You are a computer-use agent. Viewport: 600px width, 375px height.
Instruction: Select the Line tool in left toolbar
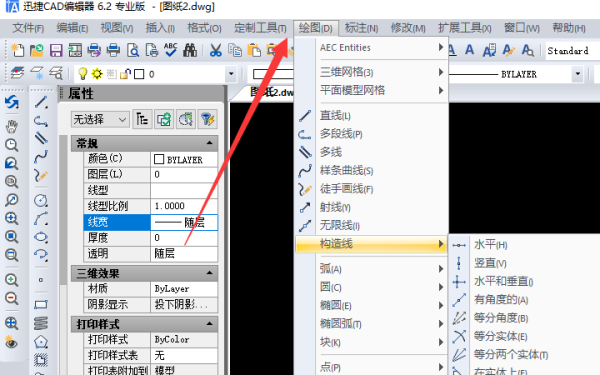pyautogui.click(x=41, y=102)
